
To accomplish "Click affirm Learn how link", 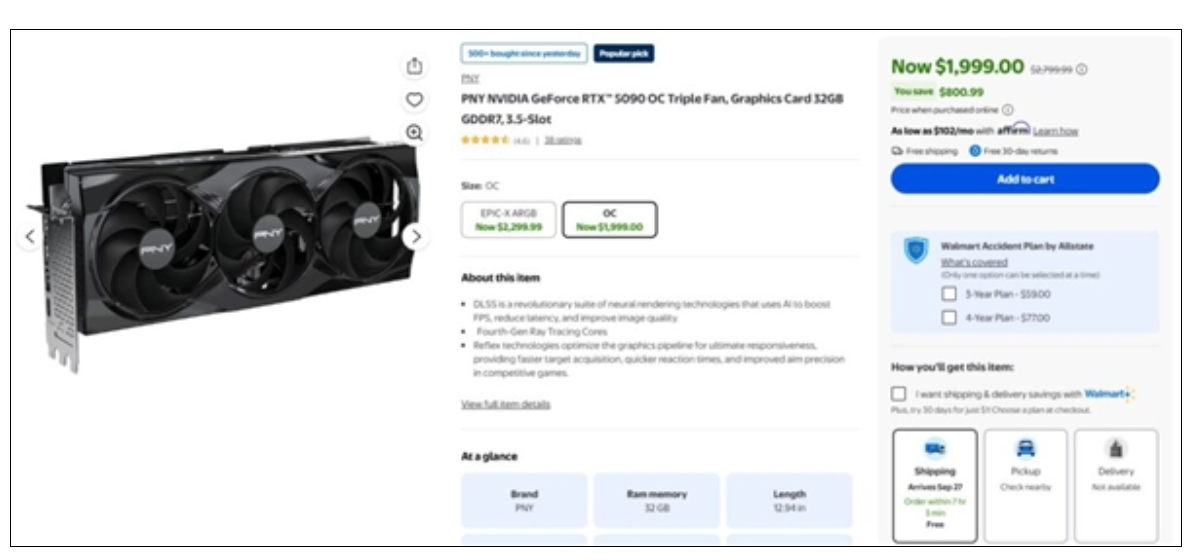I will pyautogui.click(x=1055, y=131).
